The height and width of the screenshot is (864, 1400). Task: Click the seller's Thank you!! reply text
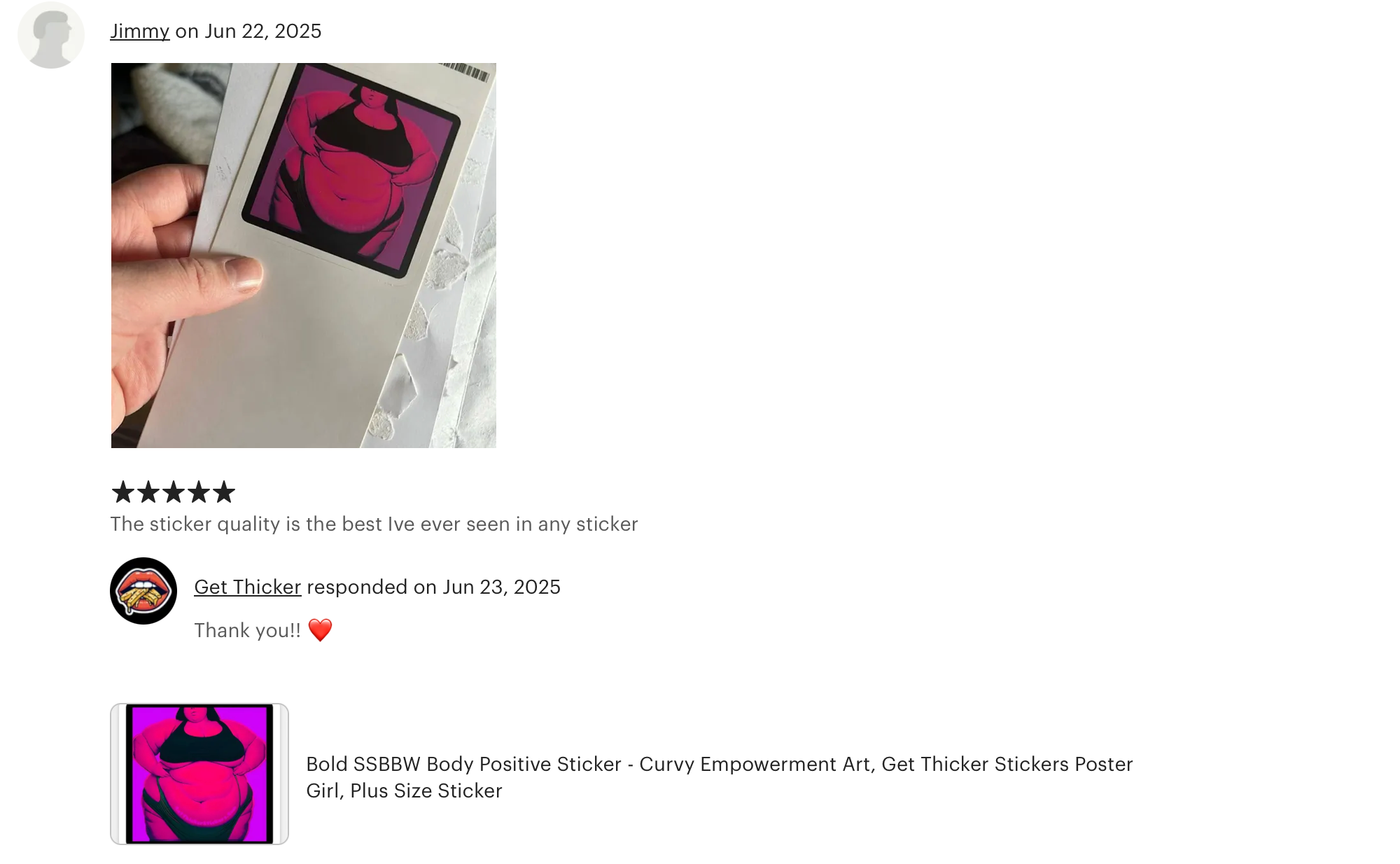tap(248, 631)
